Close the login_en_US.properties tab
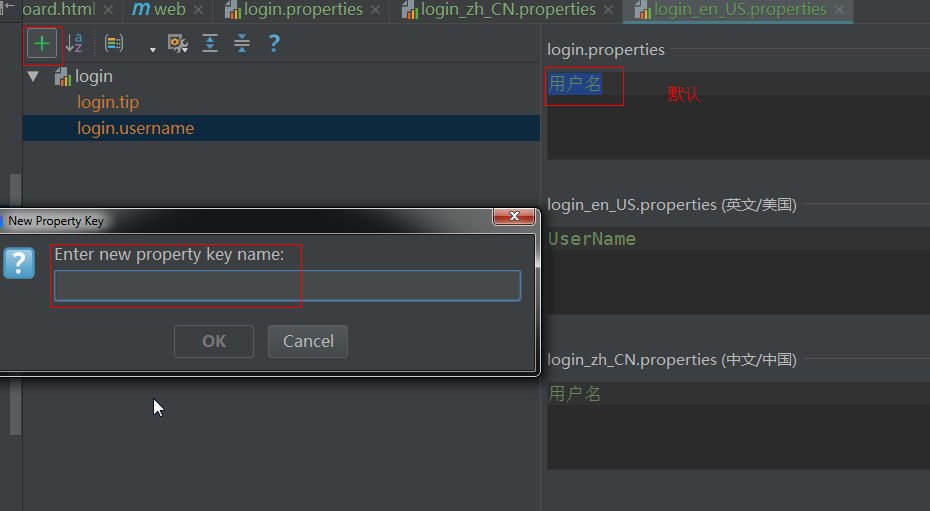This screenshot has height=511, width=930. point(840,10)
